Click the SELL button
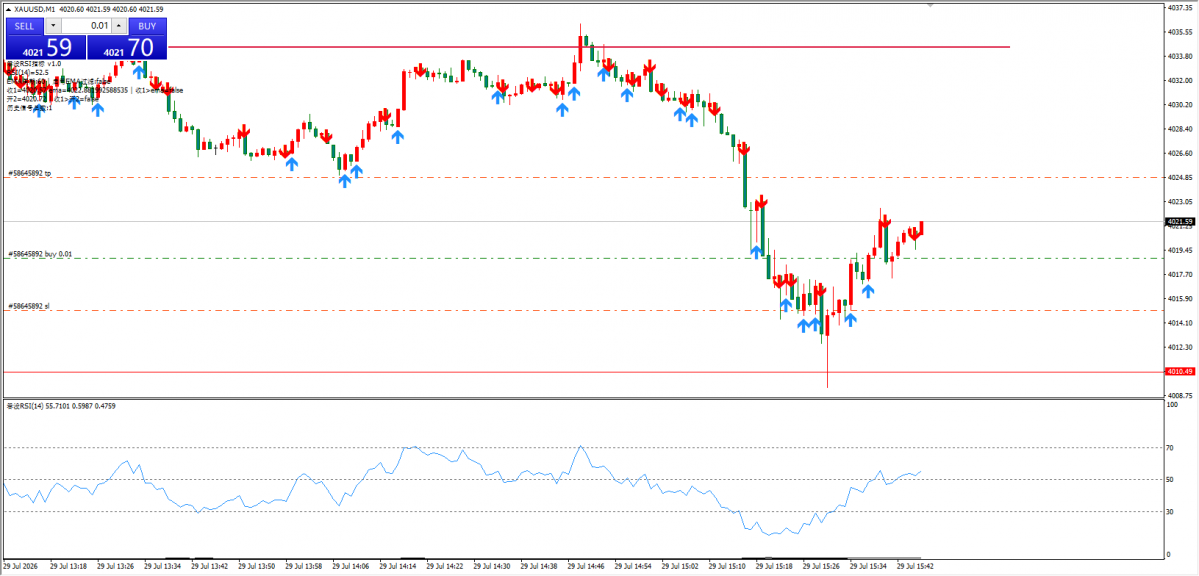The width and height of the screenshot is (1199, 576). tap(24, 25)
